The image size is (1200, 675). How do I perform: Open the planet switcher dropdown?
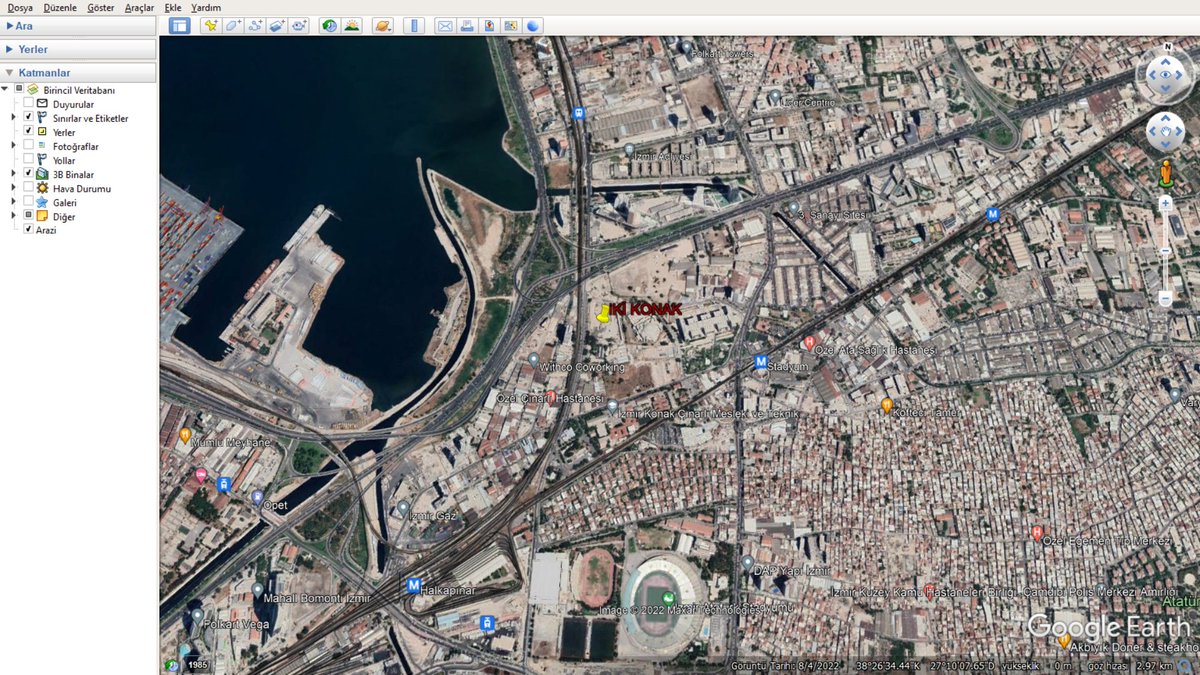tap(383, 25)
